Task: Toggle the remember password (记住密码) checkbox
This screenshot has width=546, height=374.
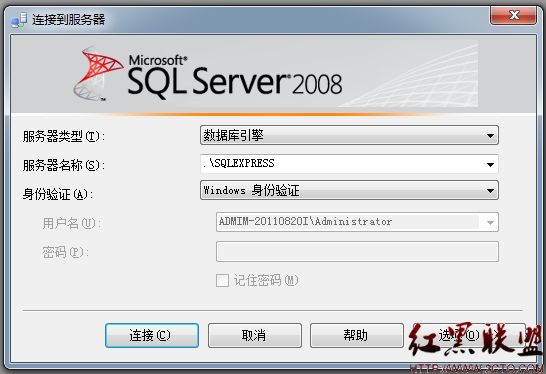Action: [222, 280]
